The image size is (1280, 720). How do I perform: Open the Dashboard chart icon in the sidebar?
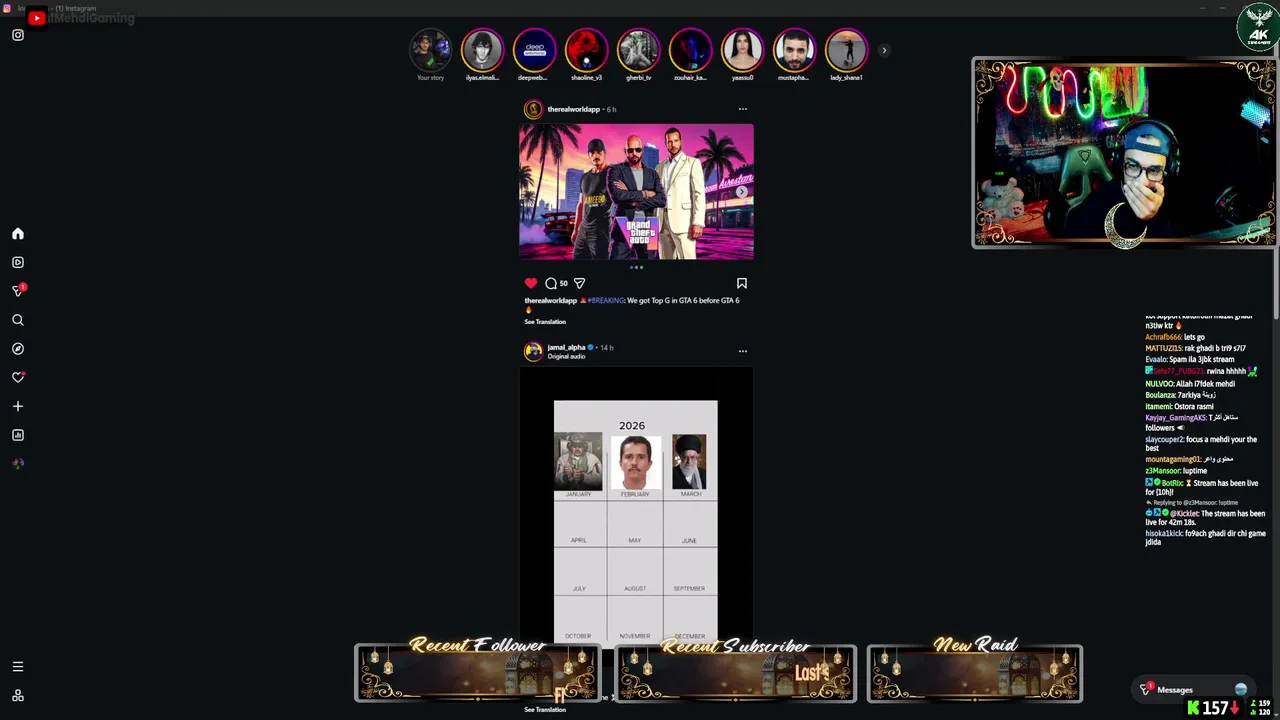click(17, 435)
